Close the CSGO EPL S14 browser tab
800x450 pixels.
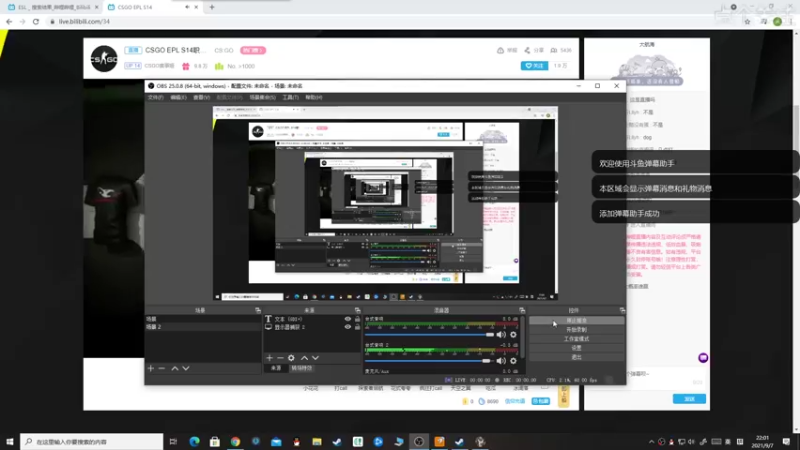click(196, 7)
